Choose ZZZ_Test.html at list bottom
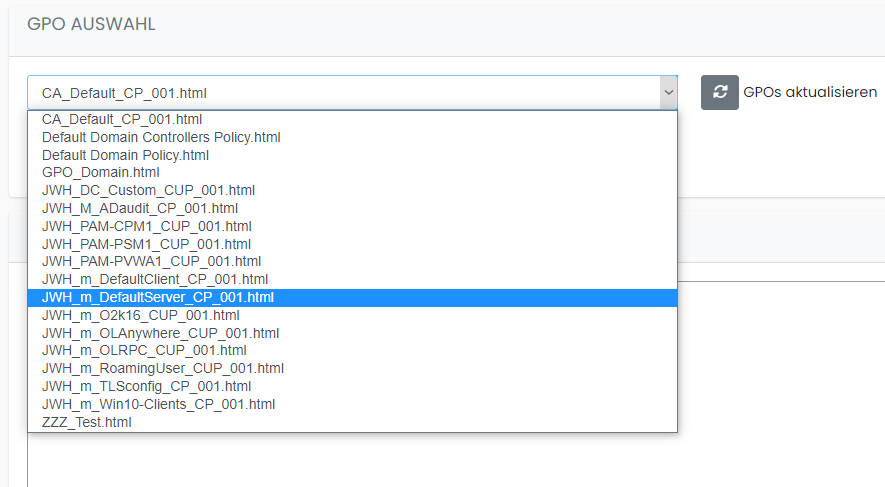The width and height of the screenshot is (885, 487). click(x=87, y=422)
